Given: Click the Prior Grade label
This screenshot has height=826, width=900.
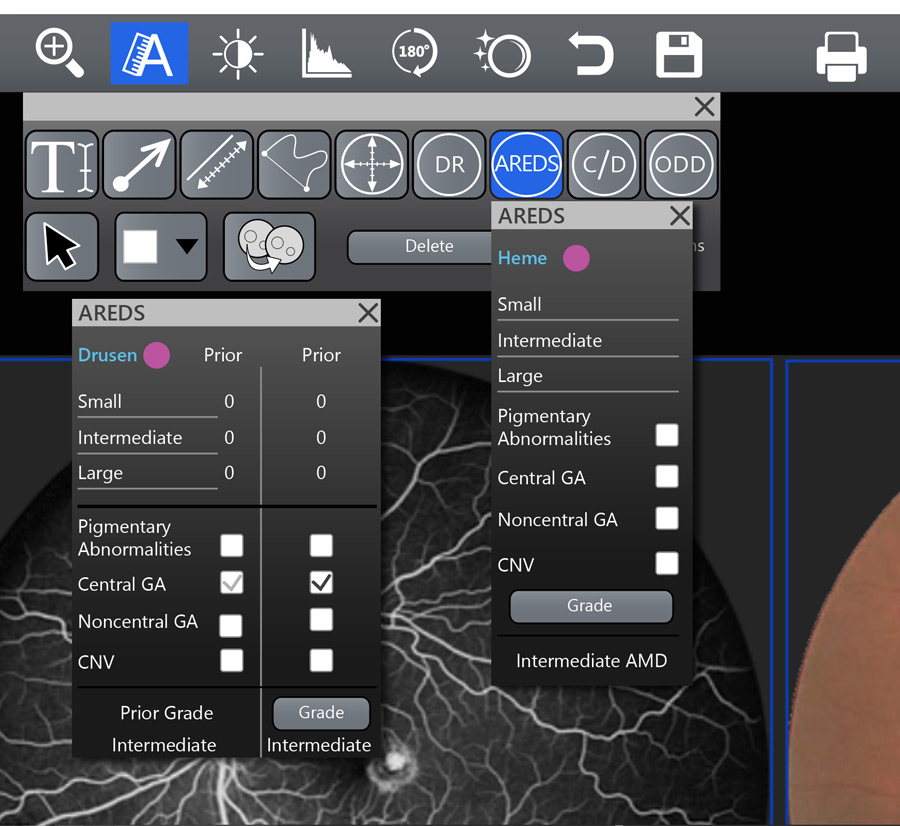Looking at the screenshot, I should 166,713.
